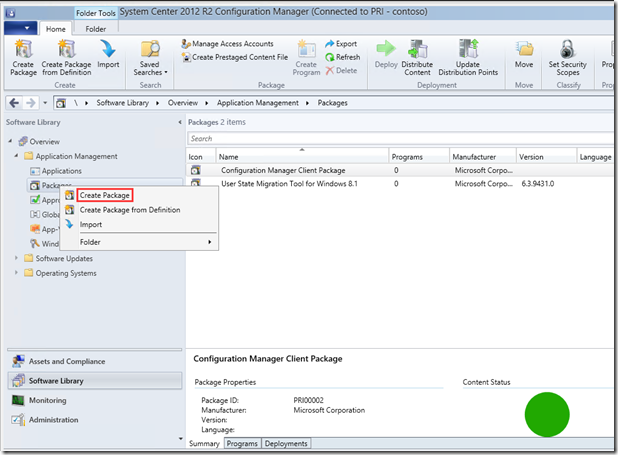Viewport: 618px width, 455px height.
Task: Click Overview in breadcrumb path
Action: point(183,103)
